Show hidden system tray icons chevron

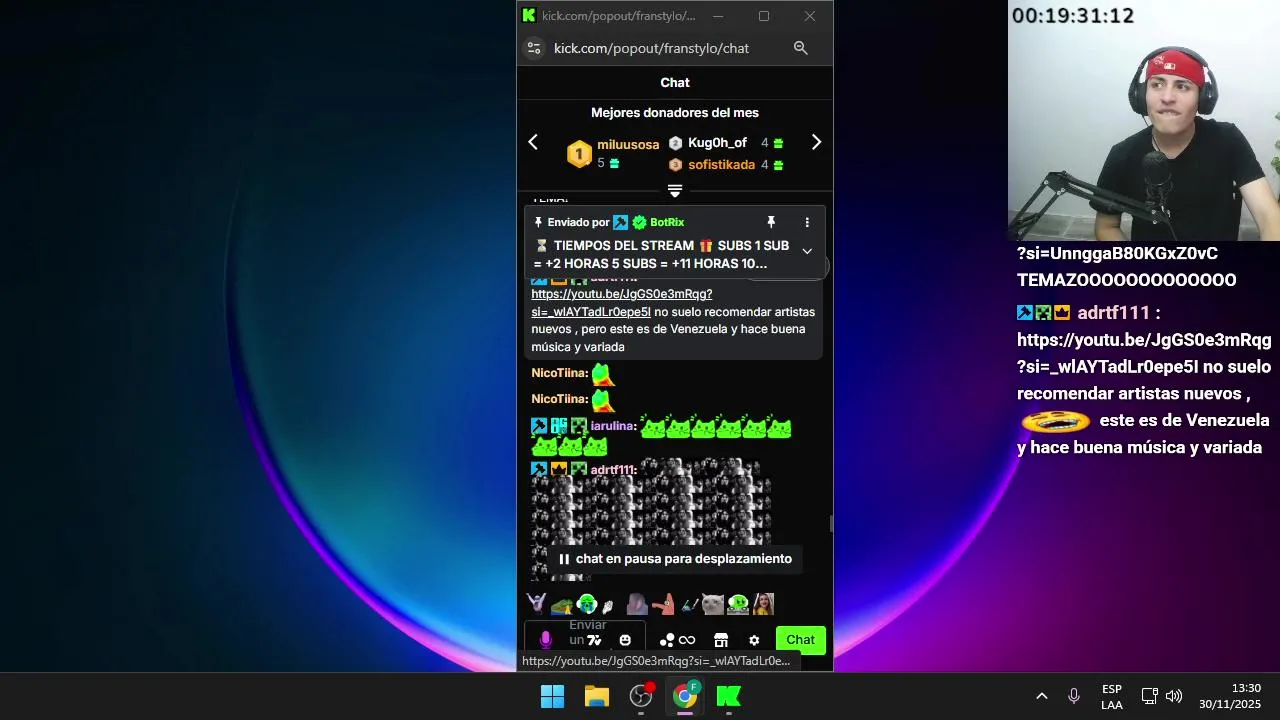click(x=1041, y=696)
